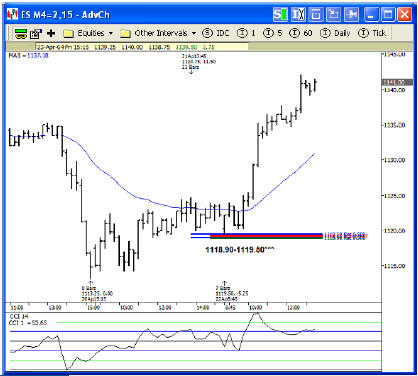The image size is (418, 376).
Task: Select the 1 minute interval option
Action: pos(242,33)
